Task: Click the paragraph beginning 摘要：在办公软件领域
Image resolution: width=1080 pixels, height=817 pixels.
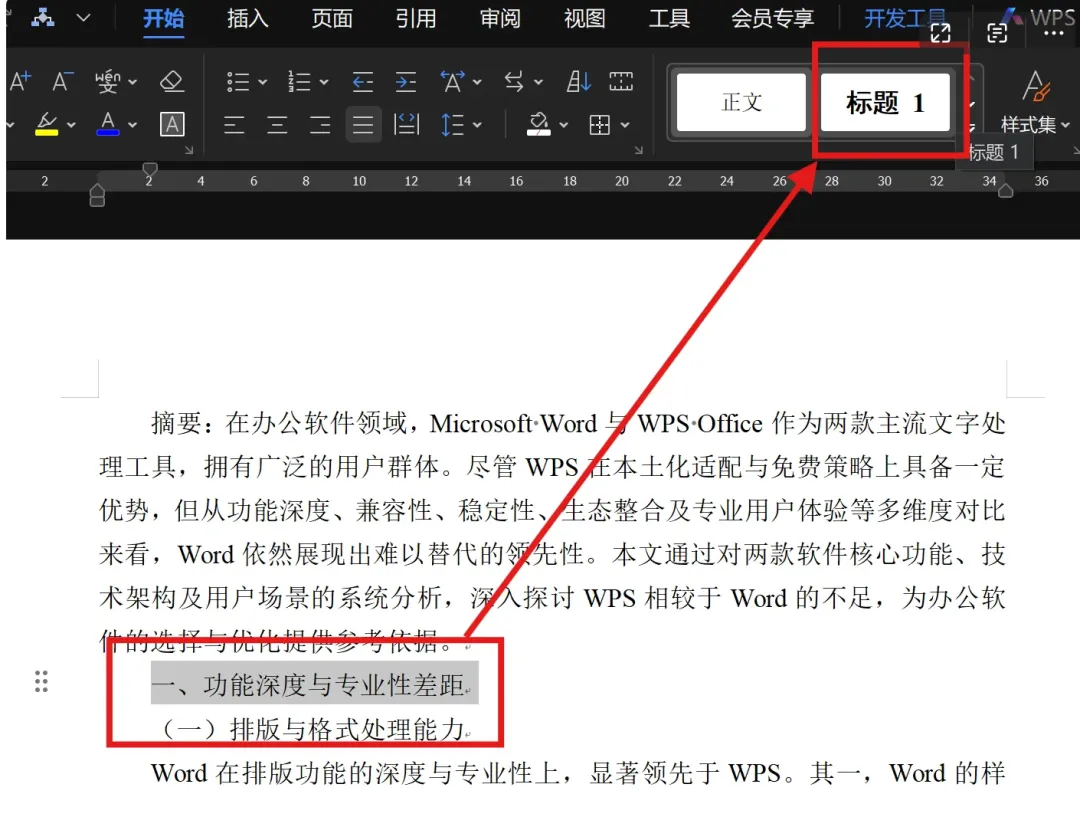Action: tap(552, 532)
